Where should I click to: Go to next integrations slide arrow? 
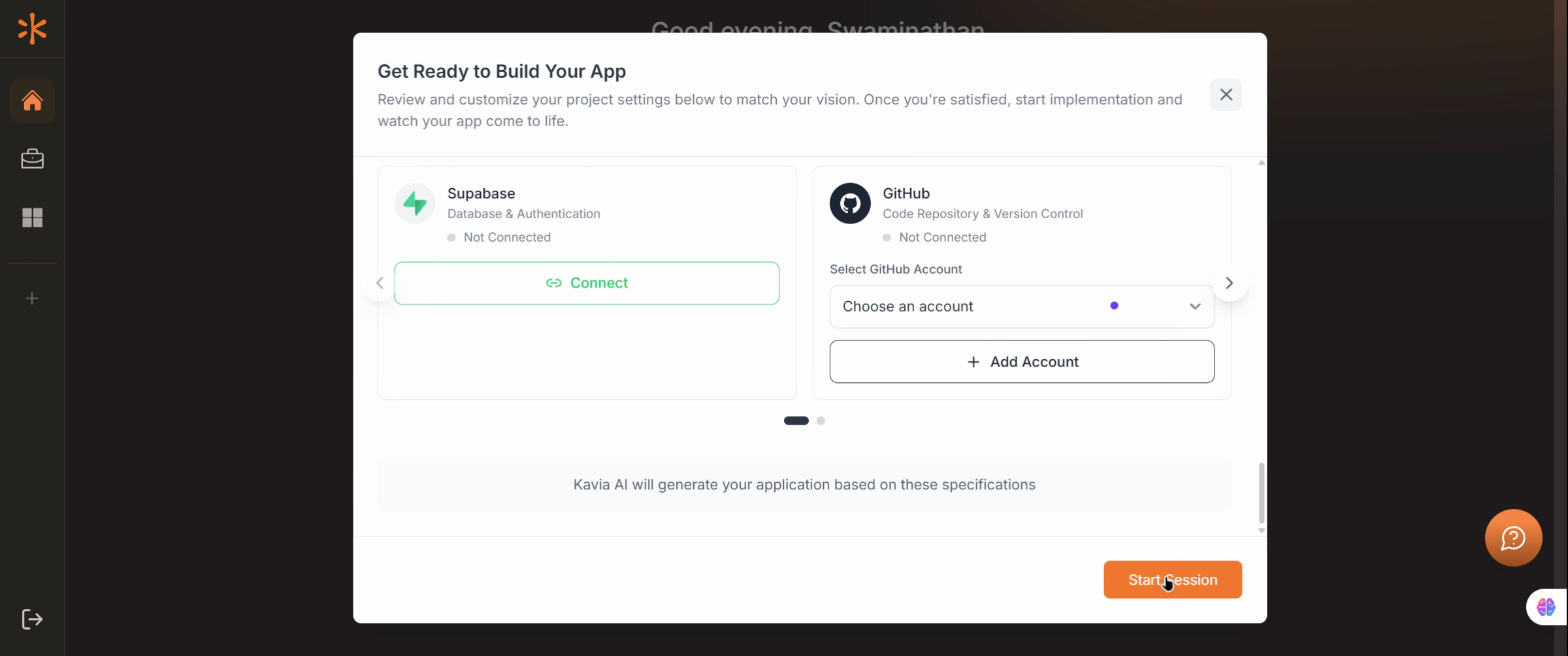point(1229,283)
